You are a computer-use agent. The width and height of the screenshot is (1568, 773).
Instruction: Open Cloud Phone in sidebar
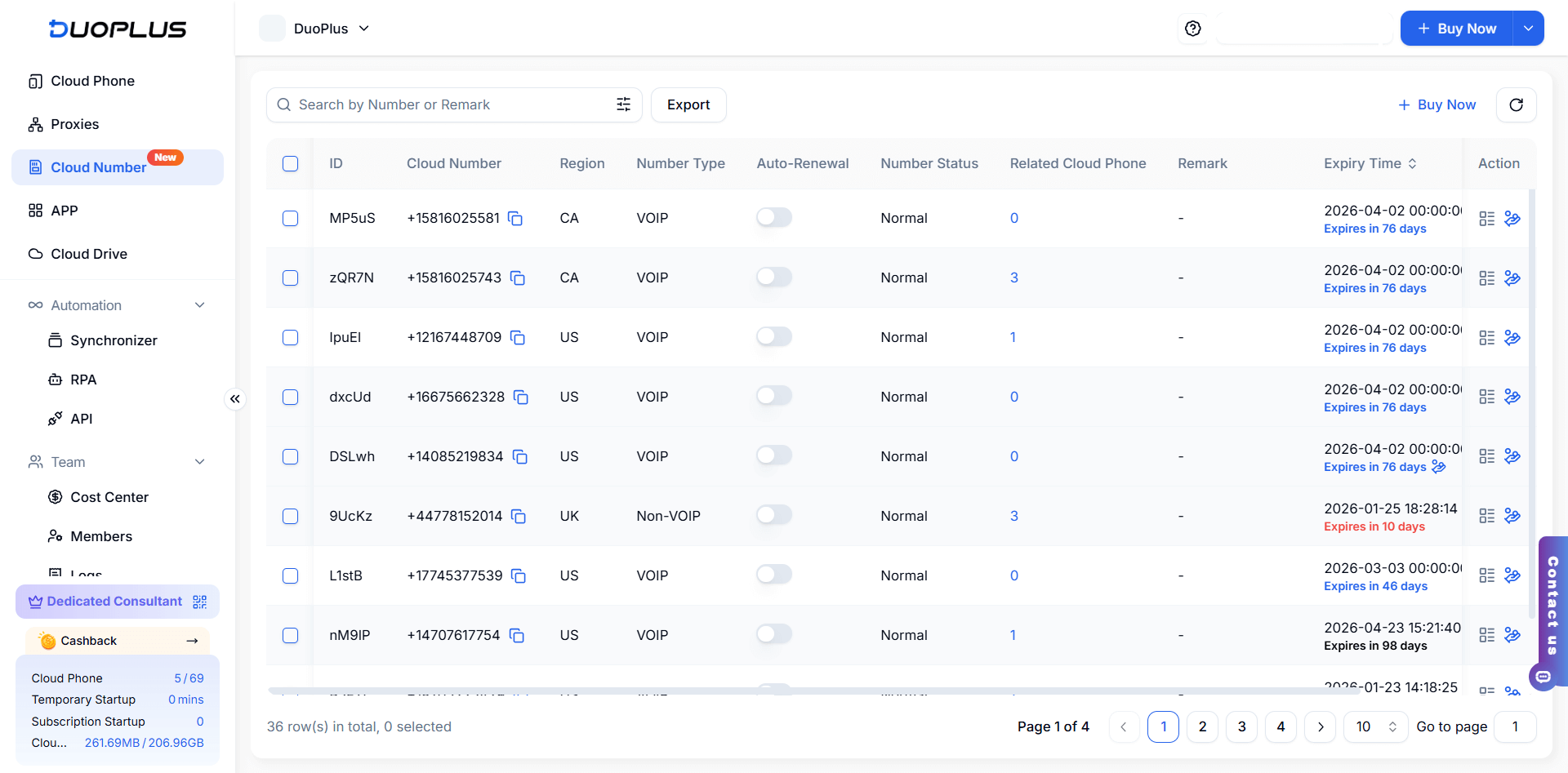[x=92, y=81]
